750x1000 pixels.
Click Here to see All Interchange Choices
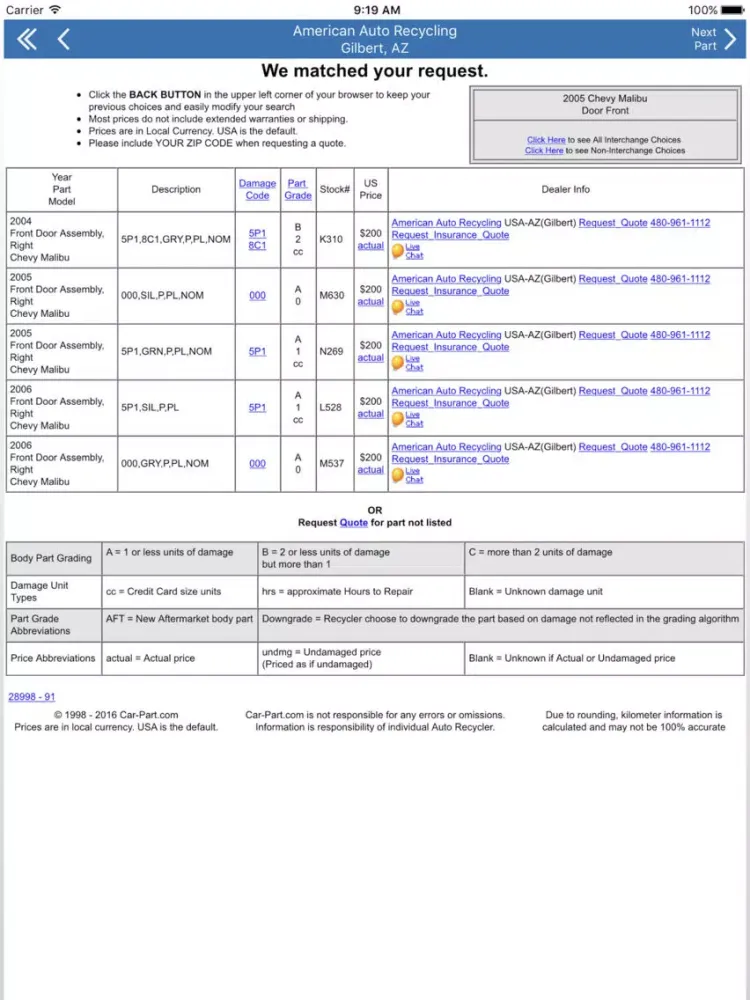(x=546, y=140)
